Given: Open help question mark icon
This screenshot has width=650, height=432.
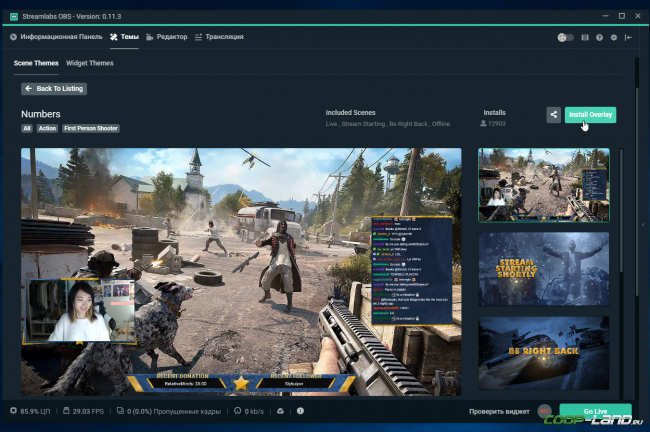Looking at the screenshot, I should pyautogui.click(x=599, y=37).
